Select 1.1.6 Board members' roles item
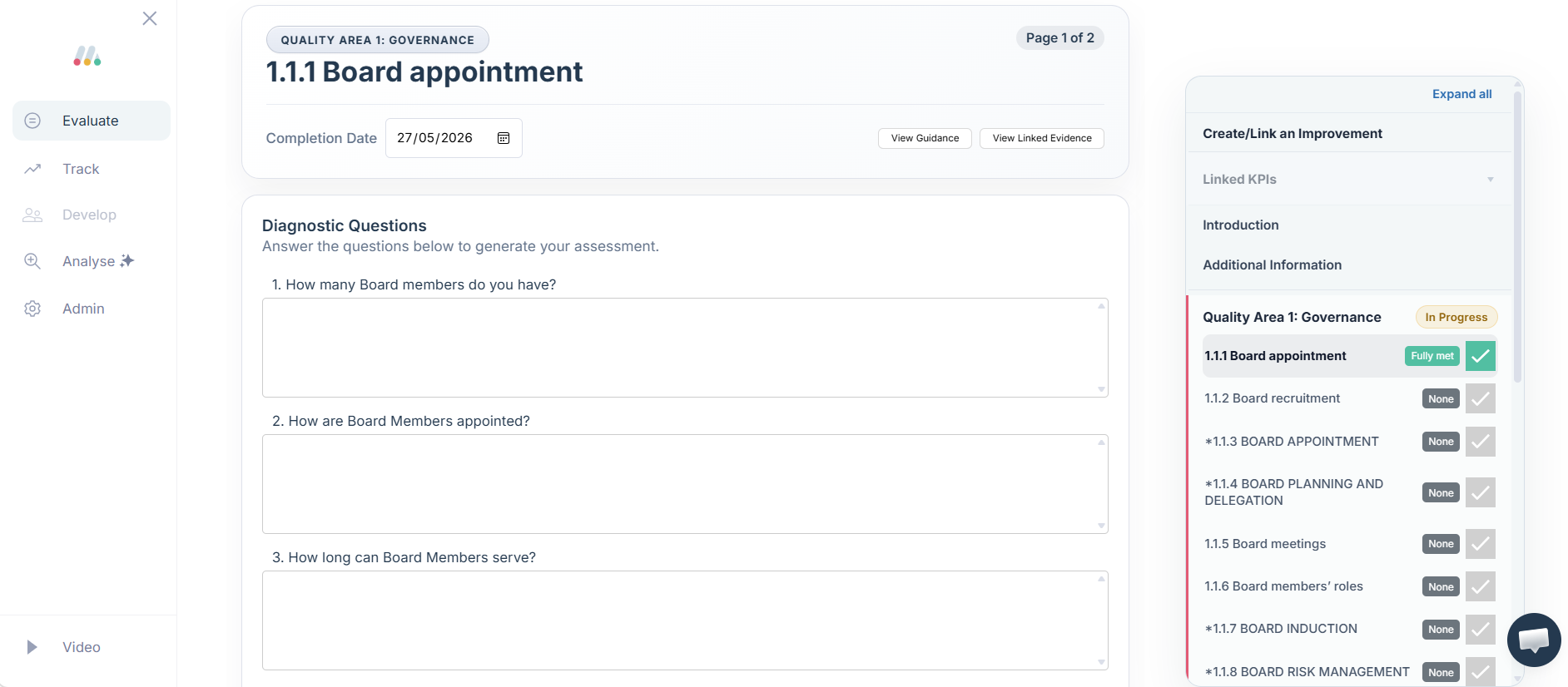Screen dimensions: 1568x687 pyautogui.click(x=1283, y=586)
